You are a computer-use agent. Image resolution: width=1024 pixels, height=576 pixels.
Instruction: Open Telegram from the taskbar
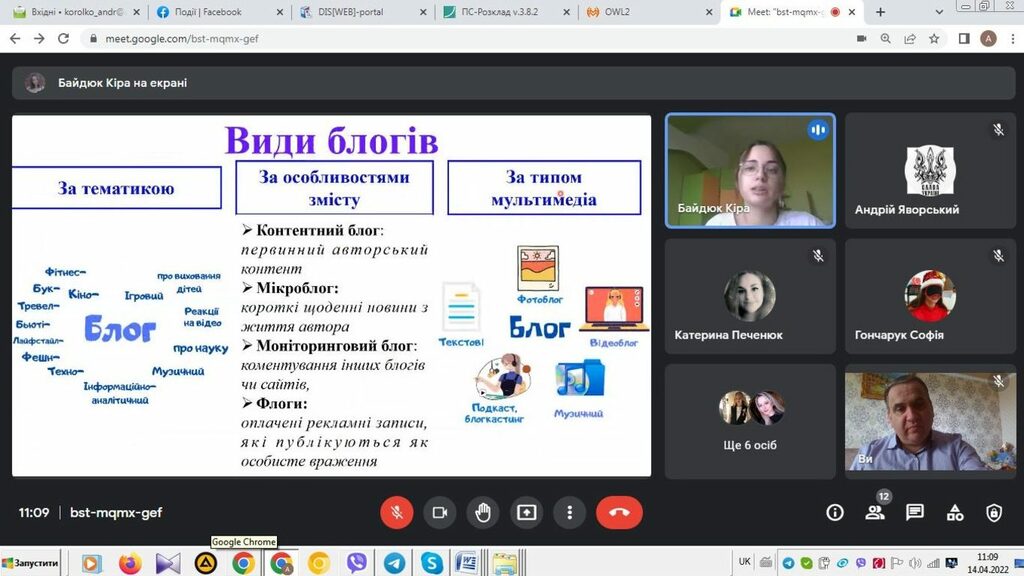pyautogui.click(x=394, y=563)
